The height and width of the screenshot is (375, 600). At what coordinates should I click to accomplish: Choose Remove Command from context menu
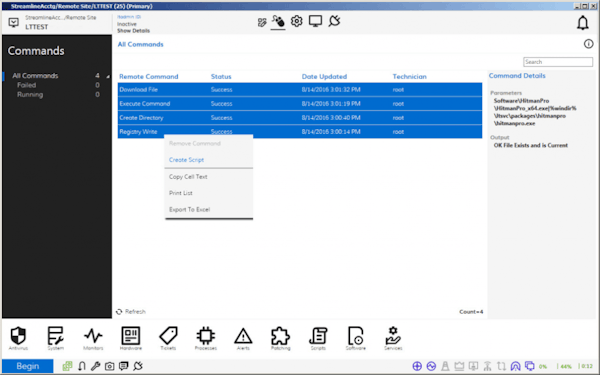pos(195,143)
